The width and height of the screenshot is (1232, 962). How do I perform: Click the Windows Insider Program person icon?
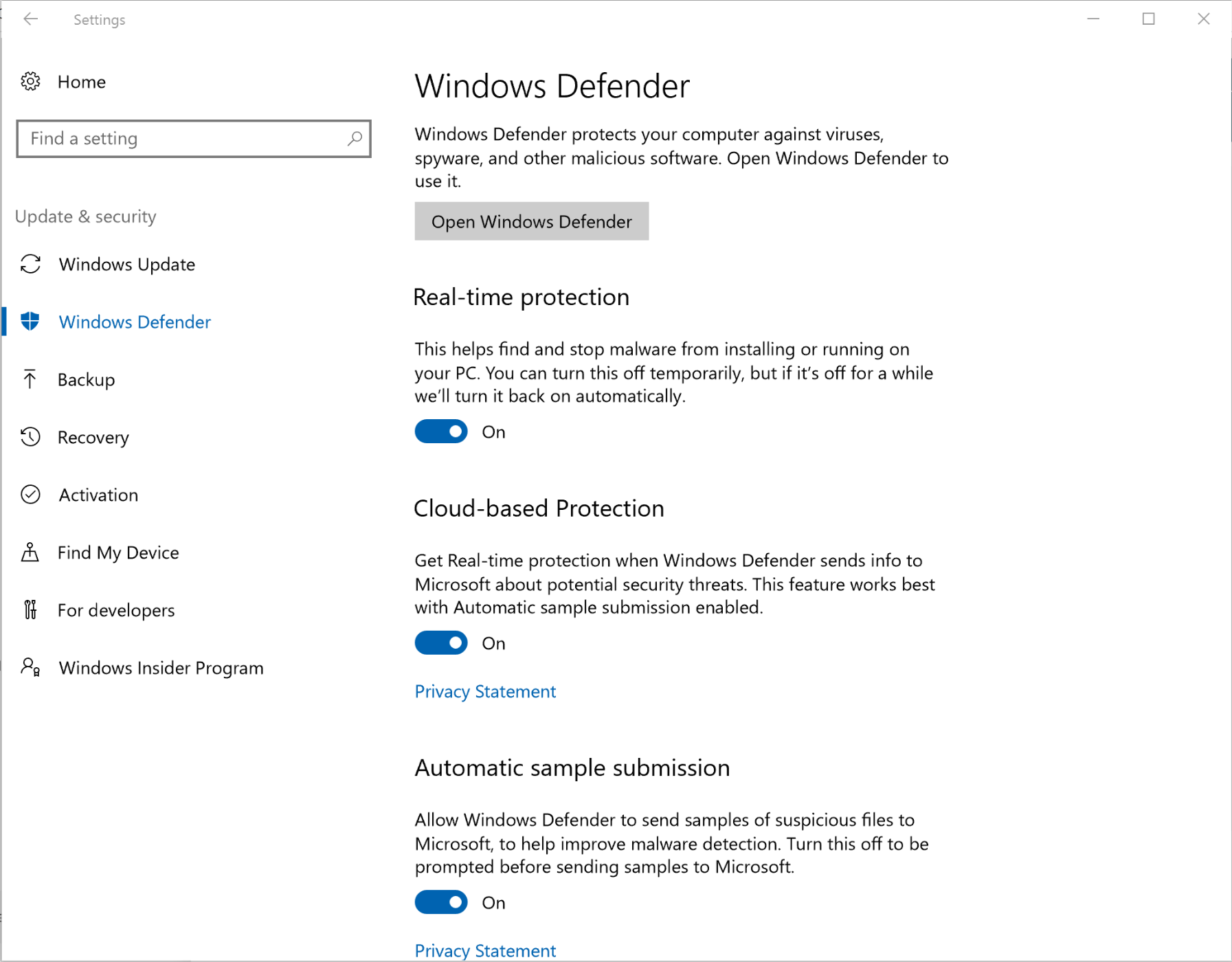pyautogui.click(x=30, y=667)
